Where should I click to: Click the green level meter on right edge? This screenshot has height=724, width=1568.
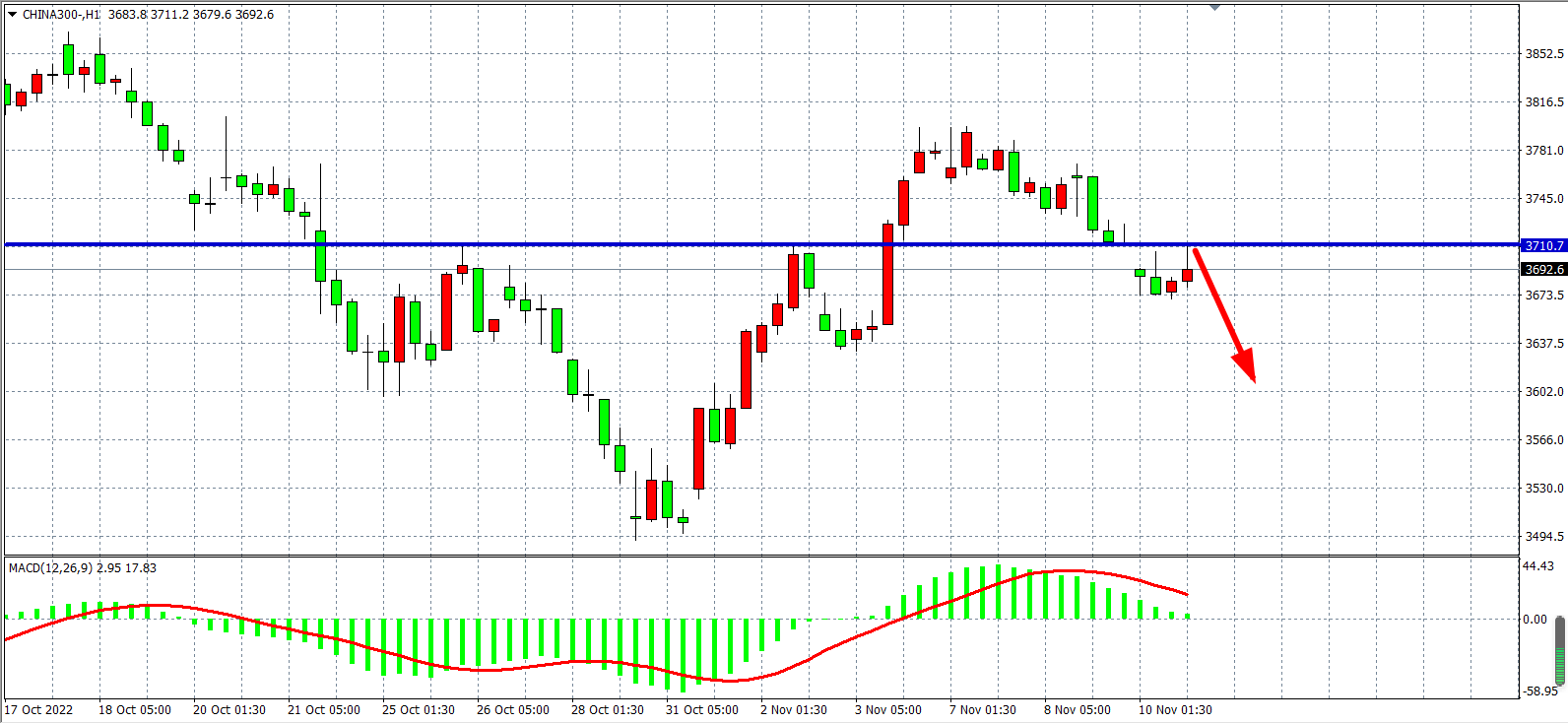(1560, 650)
